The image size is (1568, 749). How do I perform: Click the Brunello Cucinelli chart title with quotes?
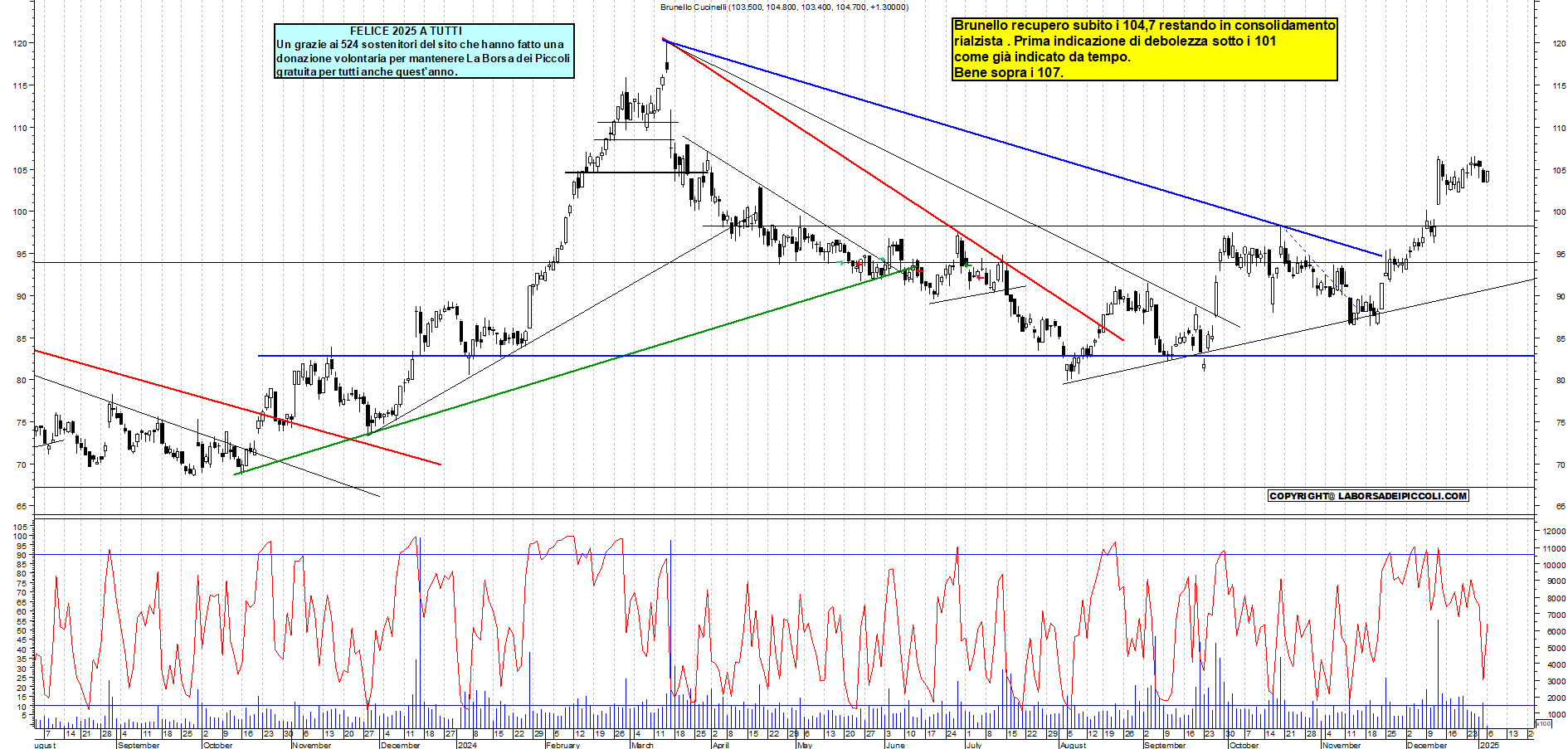[784, 7]
